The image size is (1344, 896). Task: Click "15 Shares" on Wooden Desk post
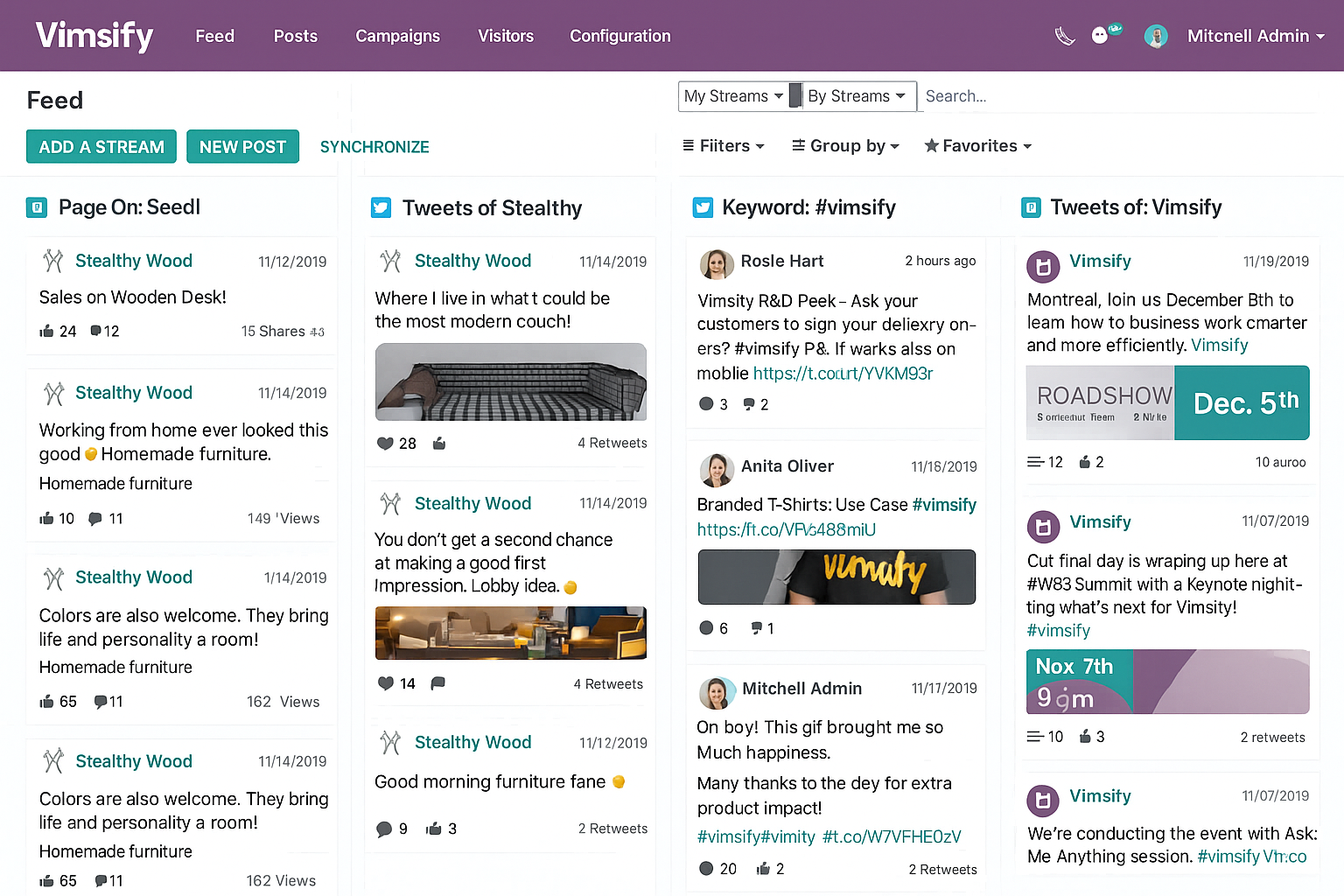(x=273, y=332)
